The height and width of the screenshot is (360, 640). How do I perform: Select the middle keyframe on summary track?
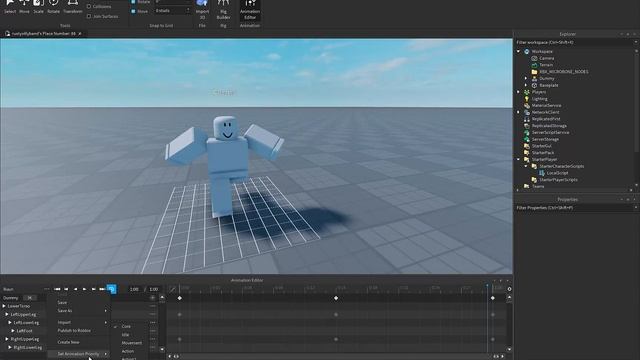point(336,298)
